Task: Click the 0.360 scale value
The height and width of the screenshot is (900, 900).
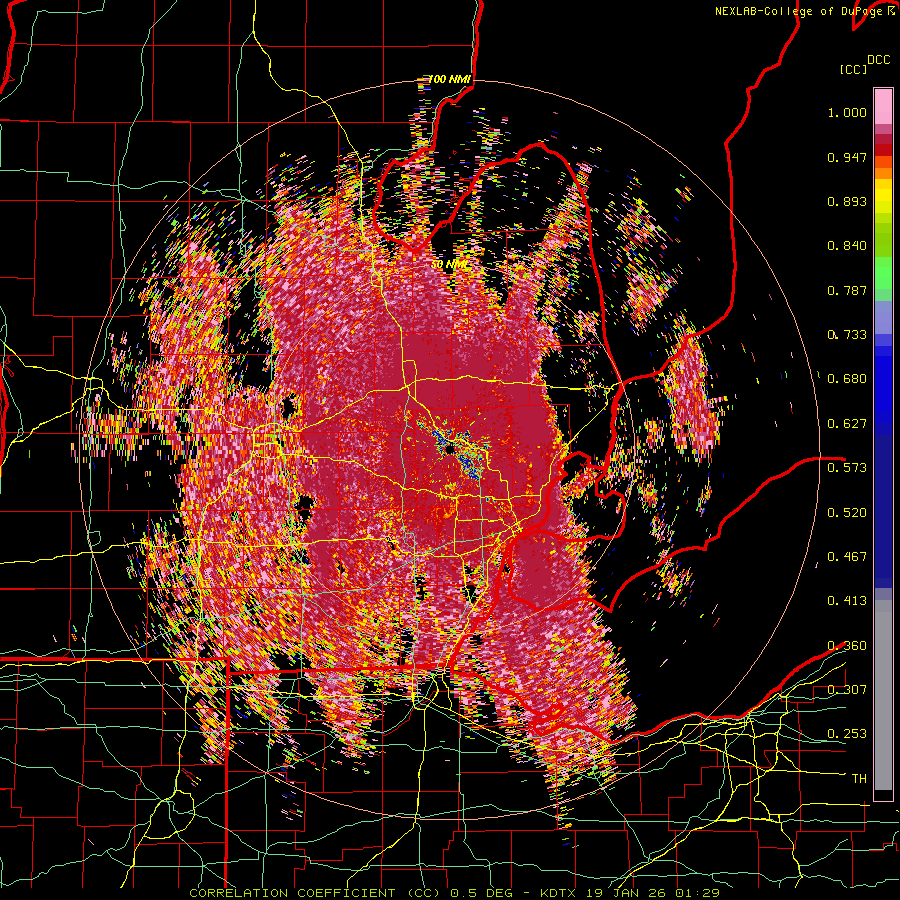Action: coord(847,646)
